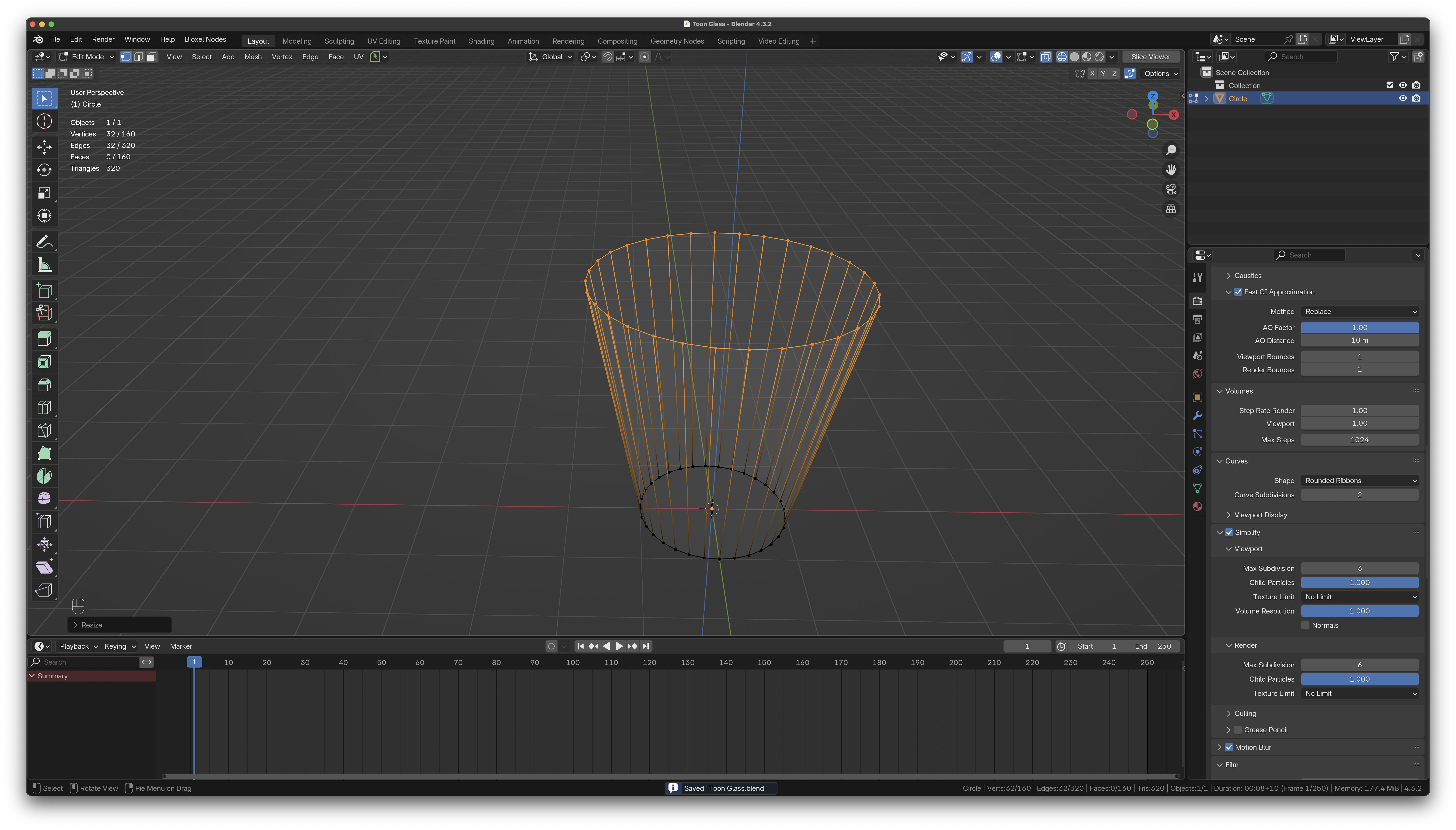1456x830 pixels.
Task: Open the Modifiers wrench properties tab
Action: (1197, 415)
